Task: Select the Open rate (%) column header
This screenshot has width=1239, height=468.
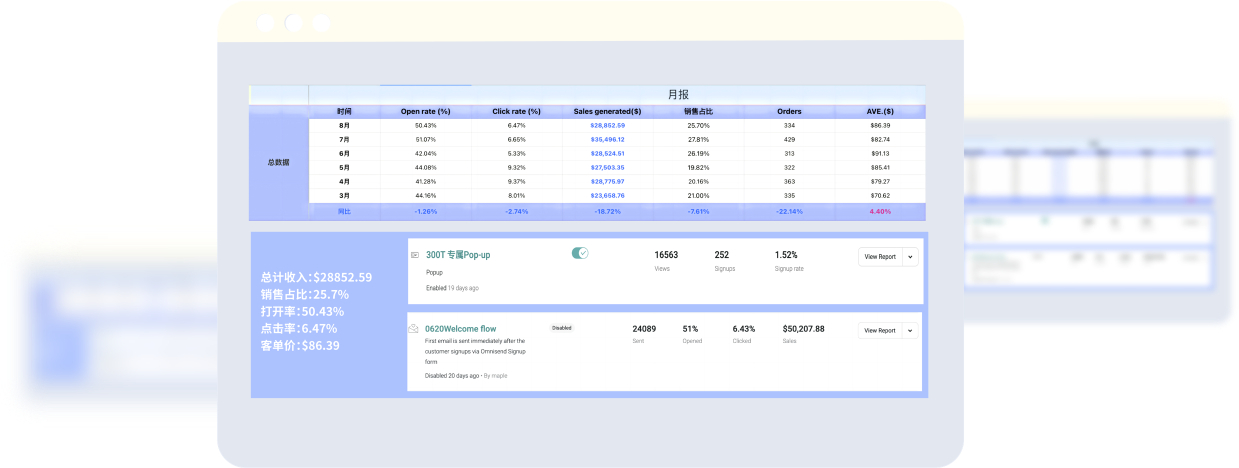Action: coord(426,111)
